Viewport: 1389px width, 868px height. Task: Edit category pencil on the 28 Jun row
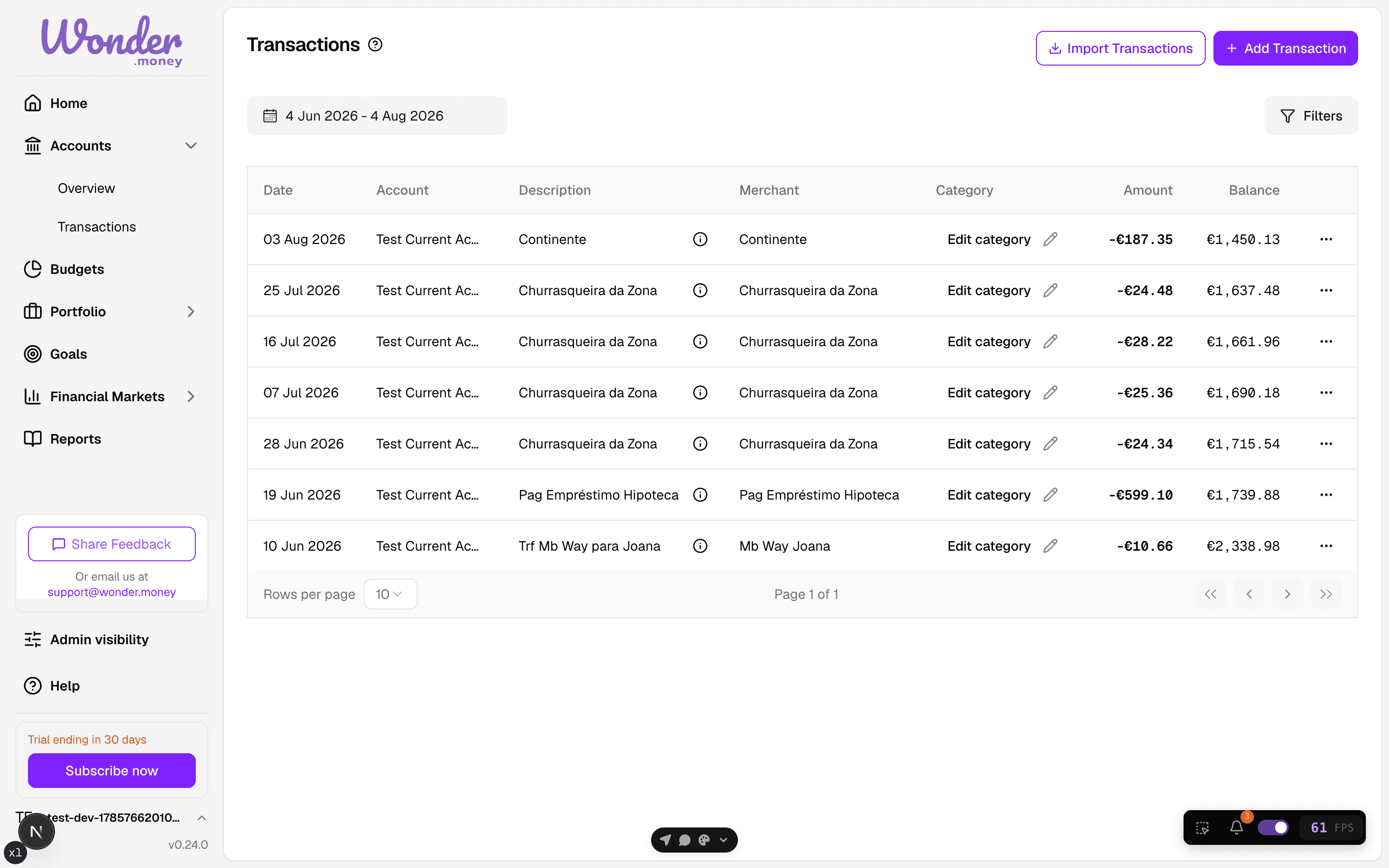pyautogui.click(x=1050, y=444)
